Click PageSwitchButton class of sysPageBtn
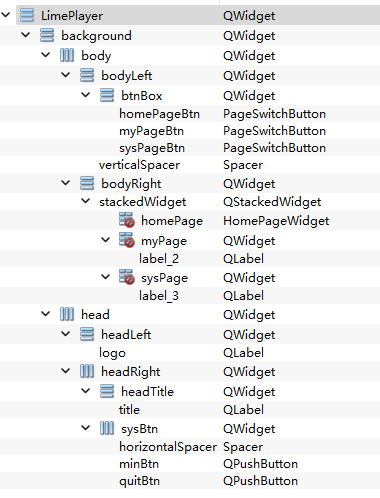This screenshot has height=498, width=380. pos(274,148)
